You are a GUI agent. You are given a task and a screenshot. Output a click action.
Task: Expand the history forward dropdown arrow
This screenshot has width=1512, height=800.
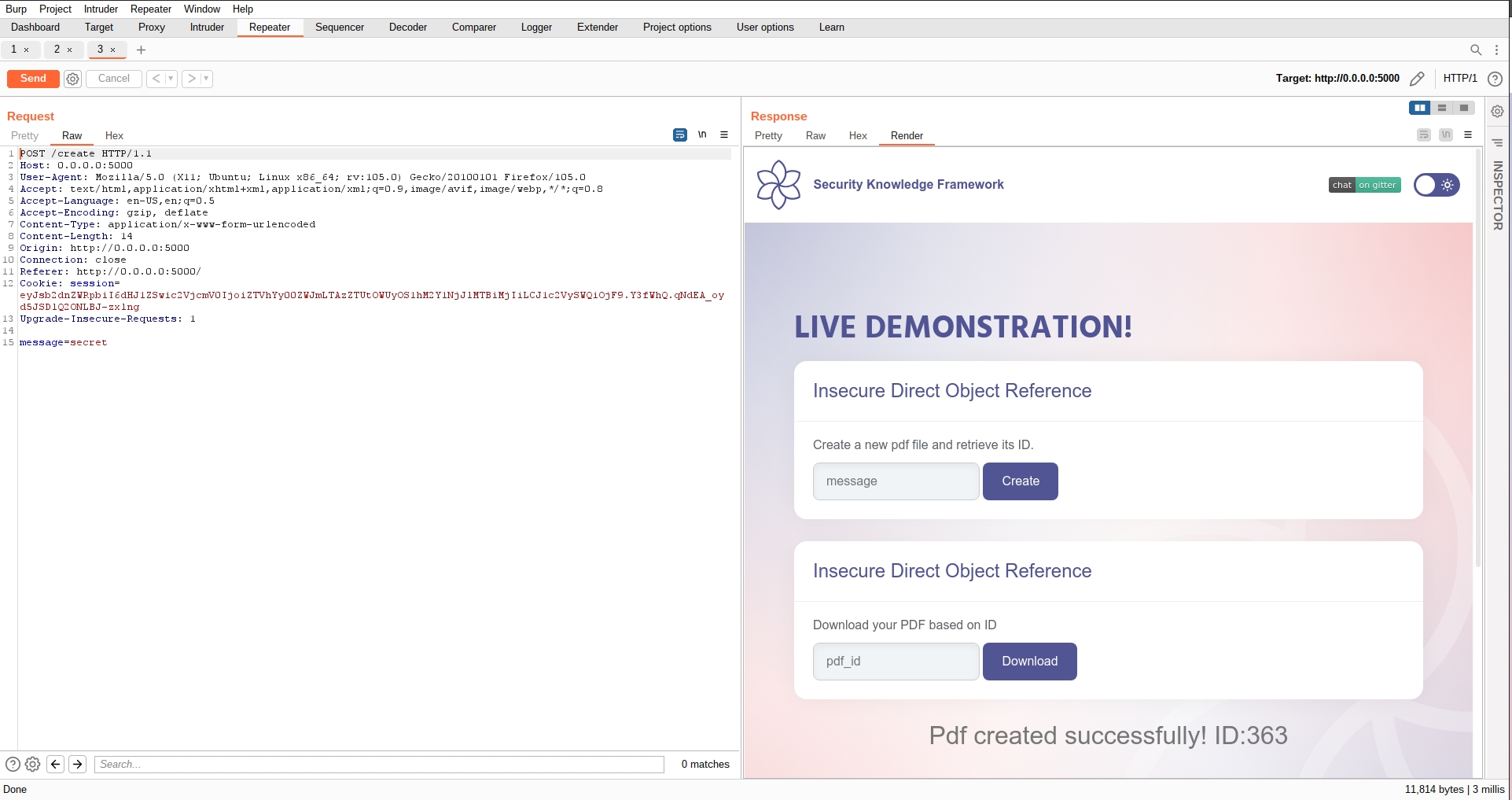pyautogui.click(x=206, y=79)
